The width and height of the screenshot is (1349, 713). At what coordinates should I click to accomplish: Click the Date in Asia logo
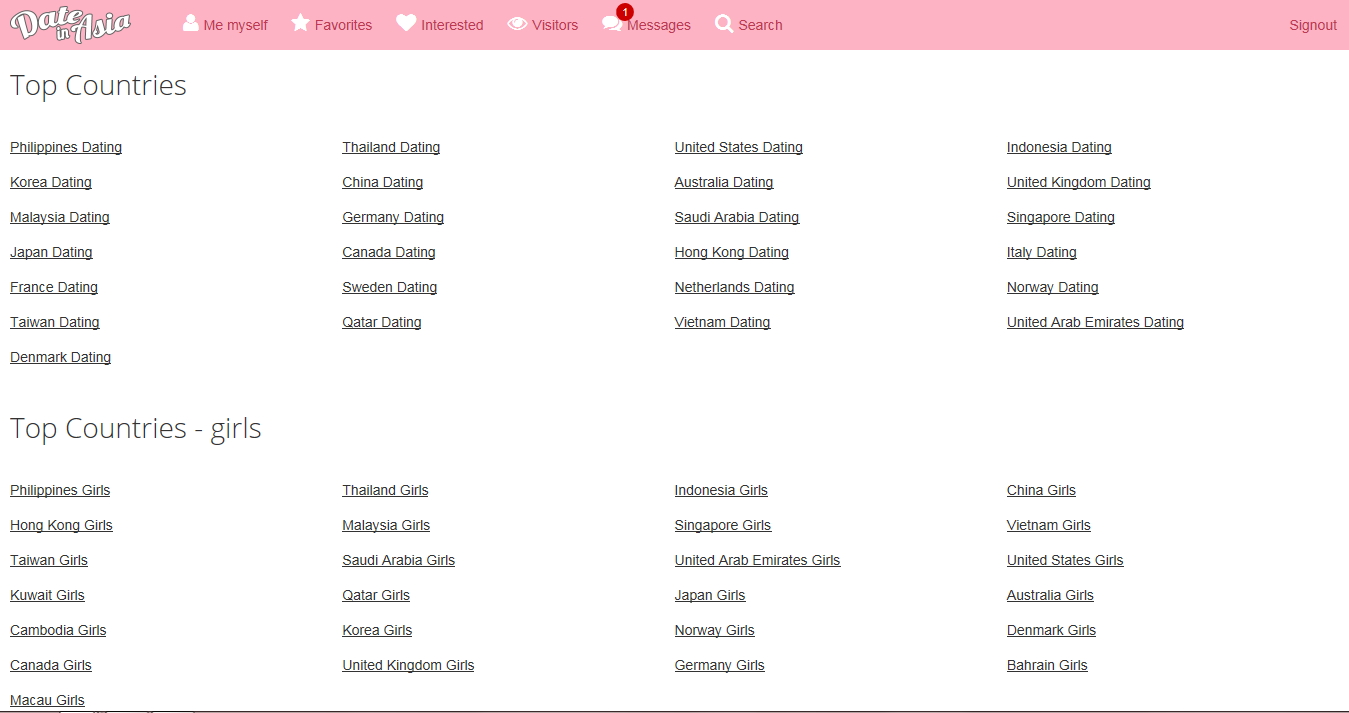pos(70,25)
